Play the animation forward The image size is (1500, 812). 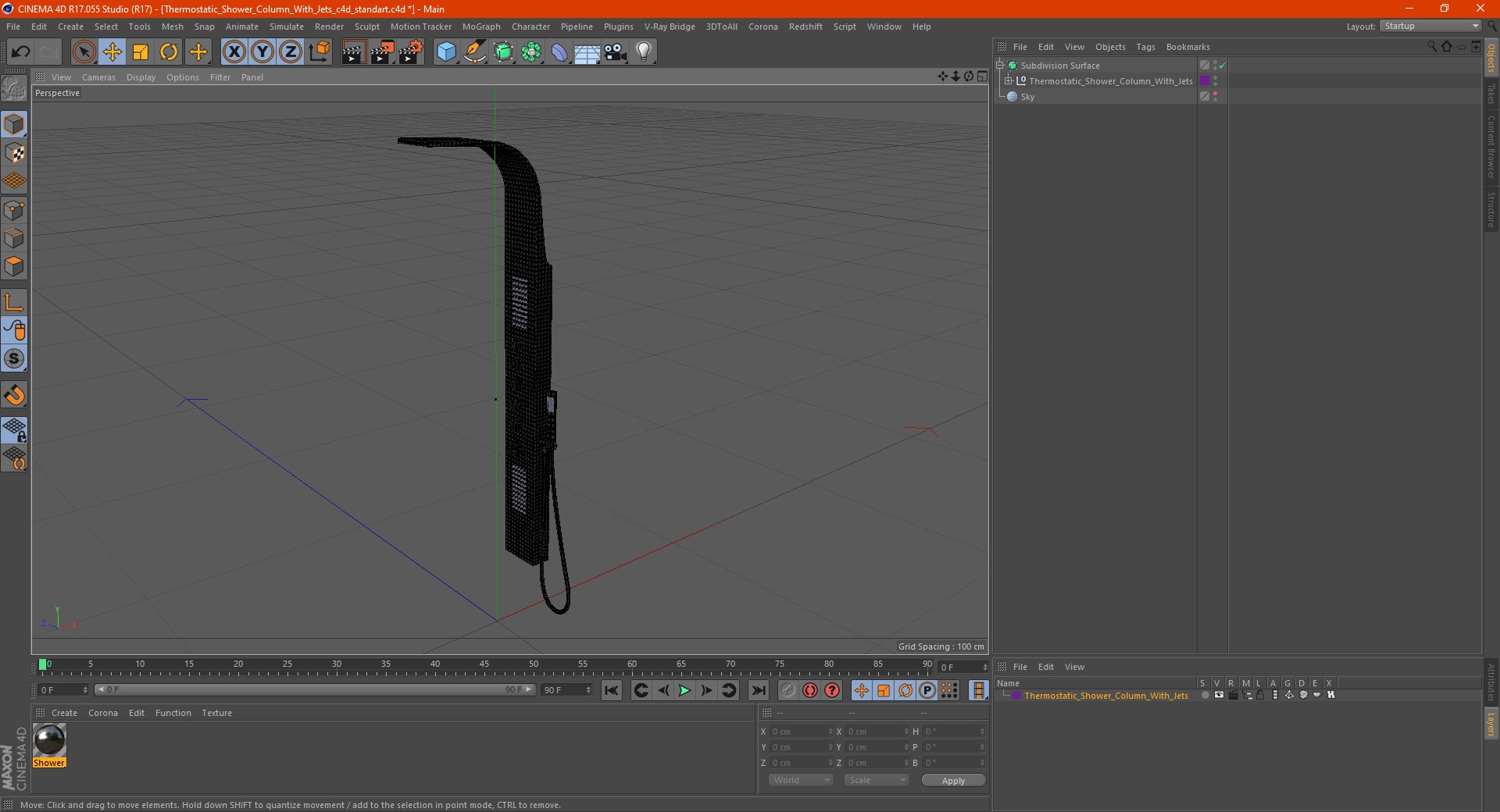[x=684, y=690]
